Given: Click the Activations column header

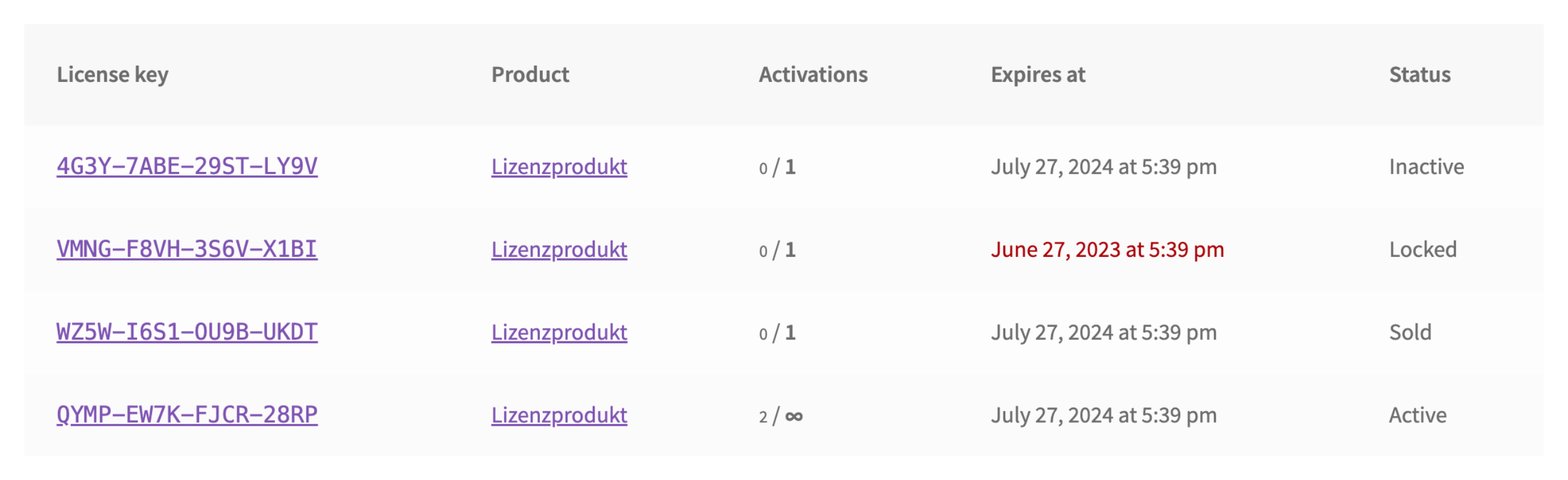Looking at the screenshot, I should point(812,74).
